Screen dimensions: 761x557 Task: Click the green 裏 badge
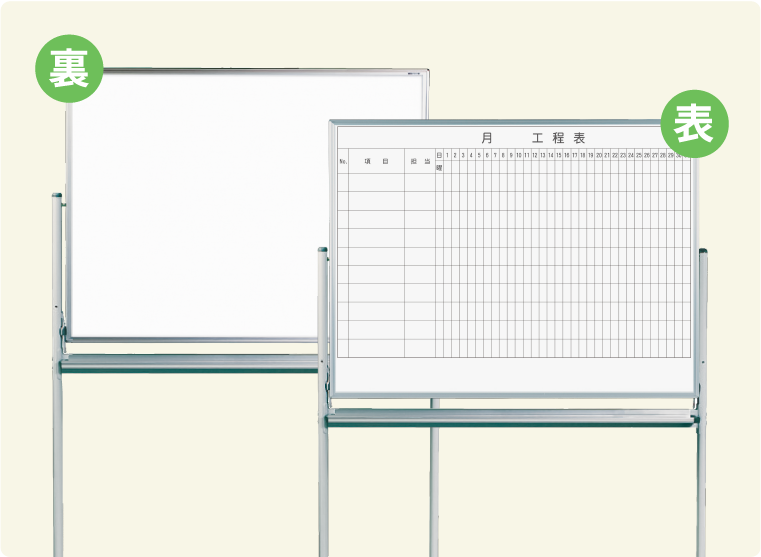tap(69, 68)
